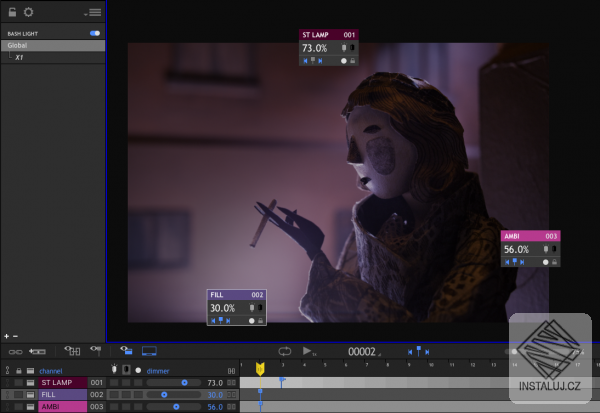This screenshot has width=600, height=413.
Task: Lock the ST LAMP widget
Action: click(x=352, y=60)
